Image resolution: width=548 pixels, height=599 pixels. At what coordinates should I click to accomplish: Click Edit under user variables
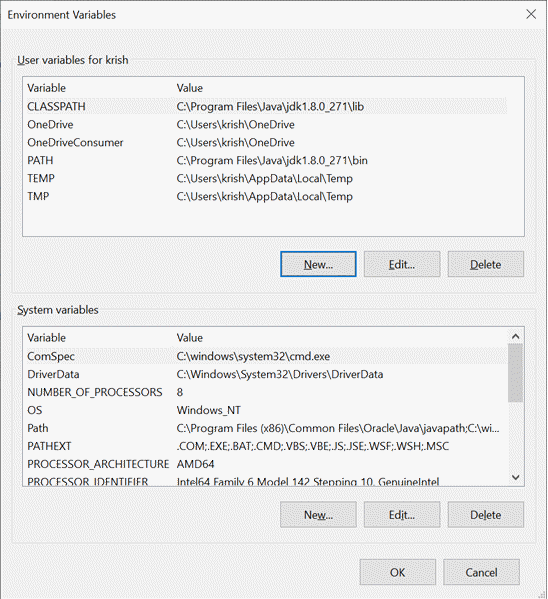402,264
